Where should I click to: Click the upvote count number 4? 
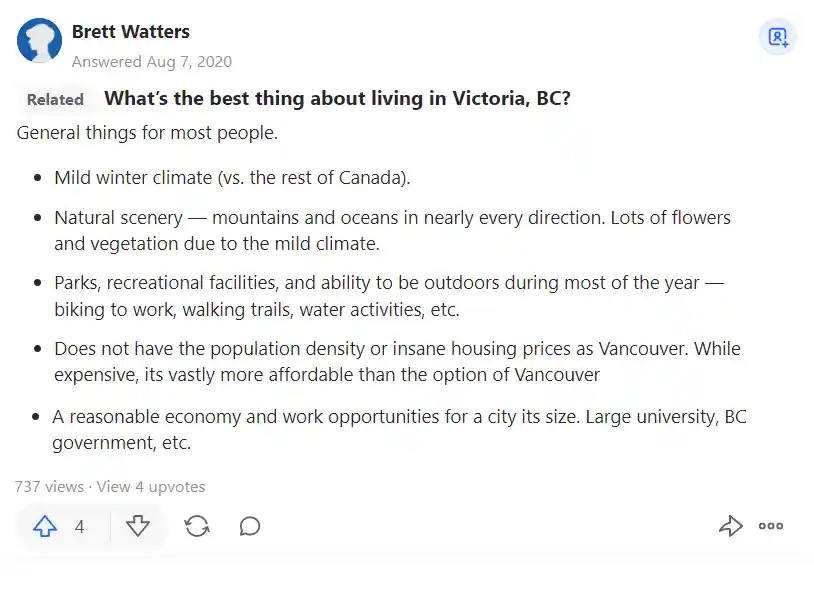pyautogui.click(x=79, y=527)
